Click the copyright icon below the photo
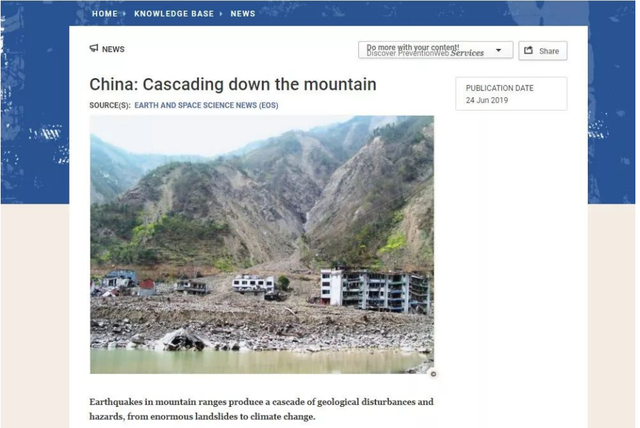 pyautogui.click(x=433, y=374)
